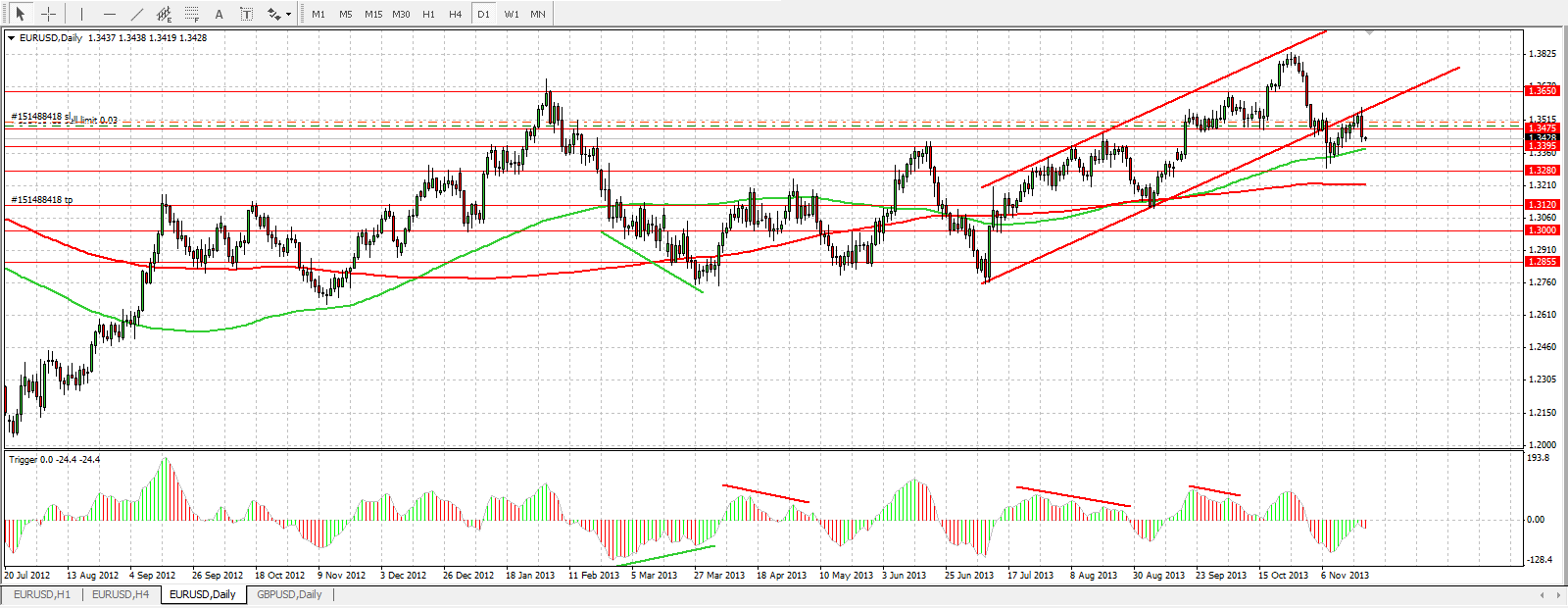The image size is (1568, 608).
Task: Draw a vertical line tool
Action: point(82,14)
